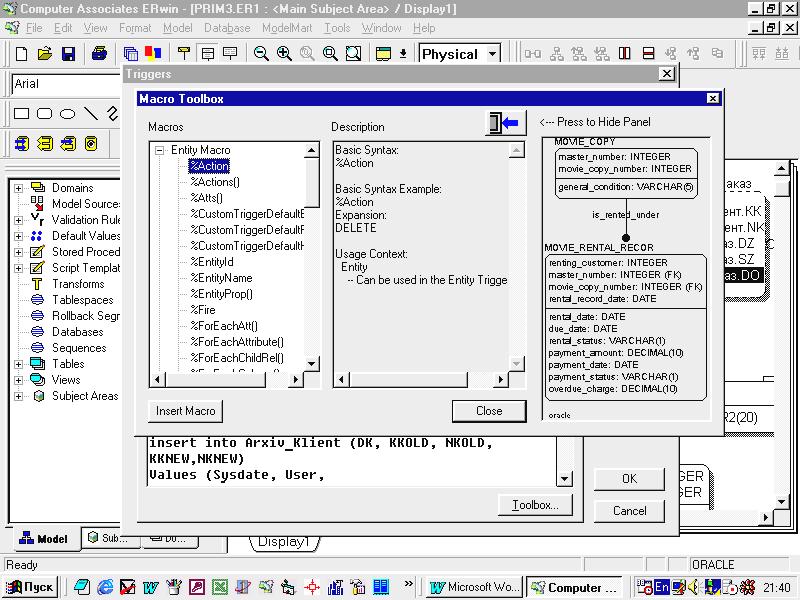The image size is (800, 600).
Task: Open the Database menu
Action: click(x=227, y=28)
